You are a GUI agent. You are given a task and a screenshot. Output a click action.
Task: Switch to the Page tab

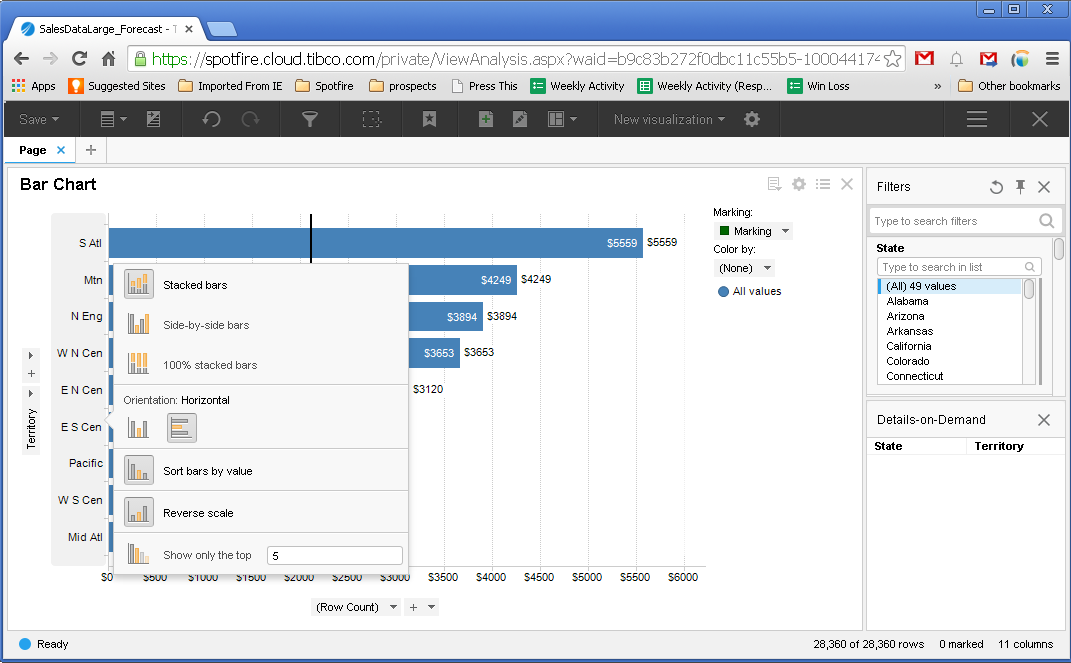[31, 149]
